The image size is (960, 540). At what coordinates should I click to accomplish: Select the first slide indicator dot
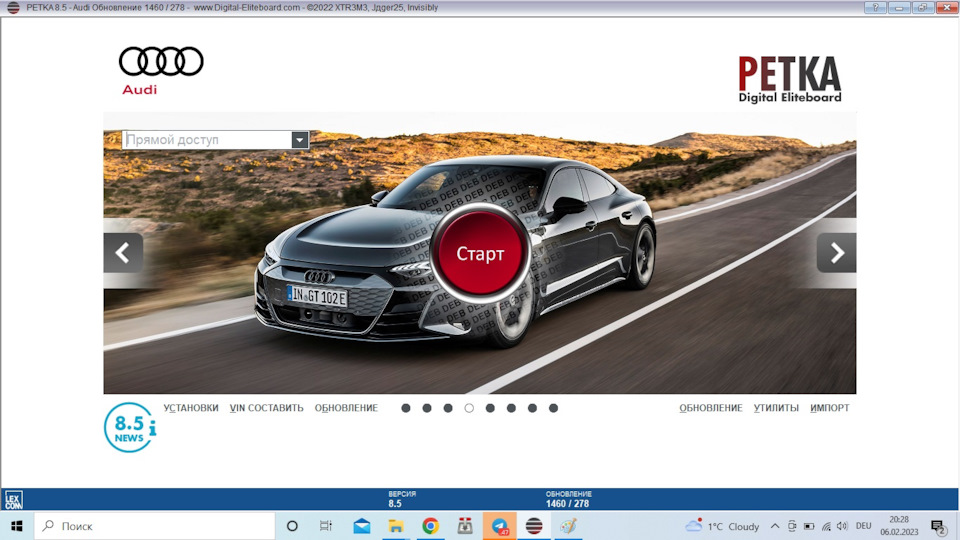tap(406, 408)
